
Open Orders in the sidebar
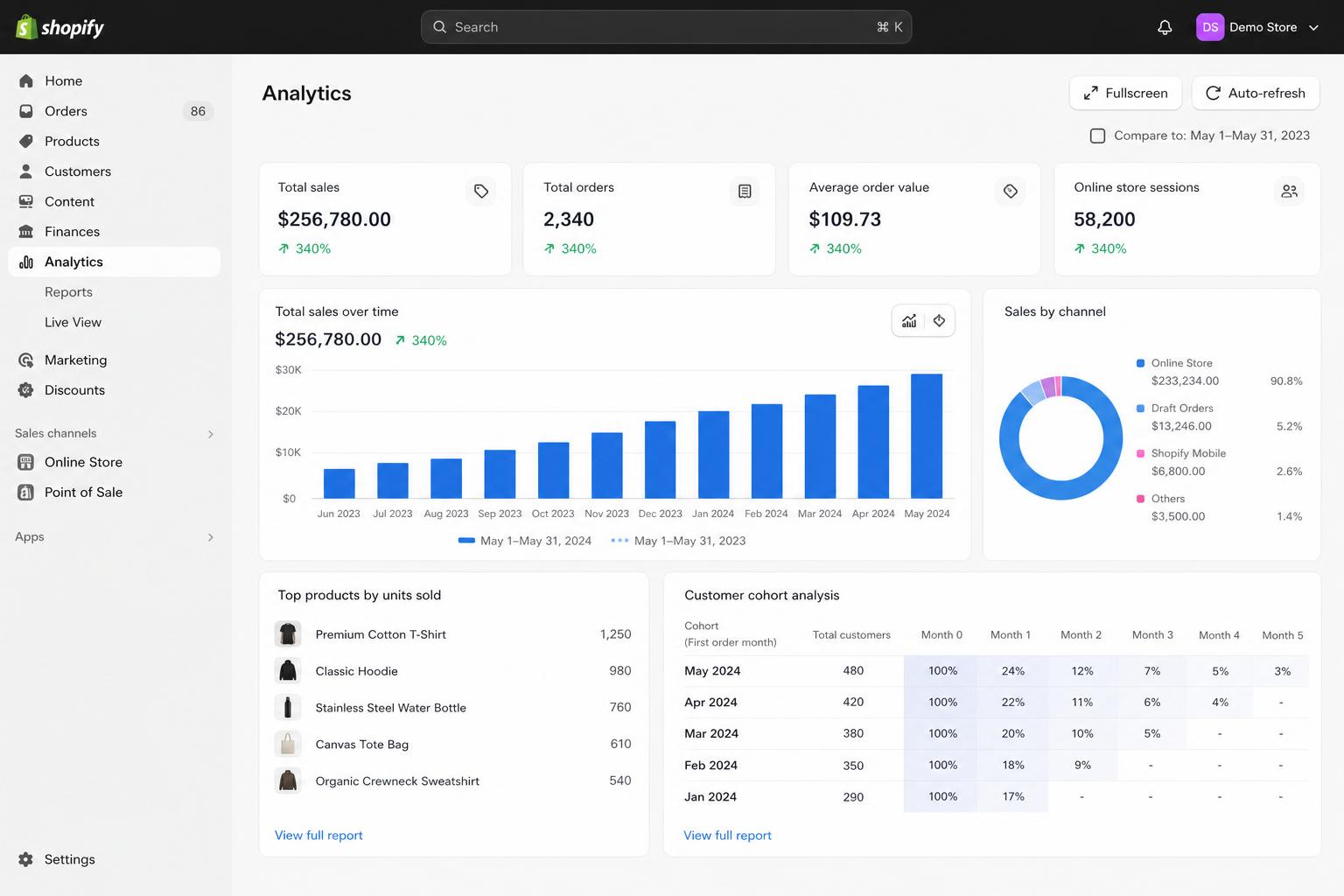coord(114,111)
